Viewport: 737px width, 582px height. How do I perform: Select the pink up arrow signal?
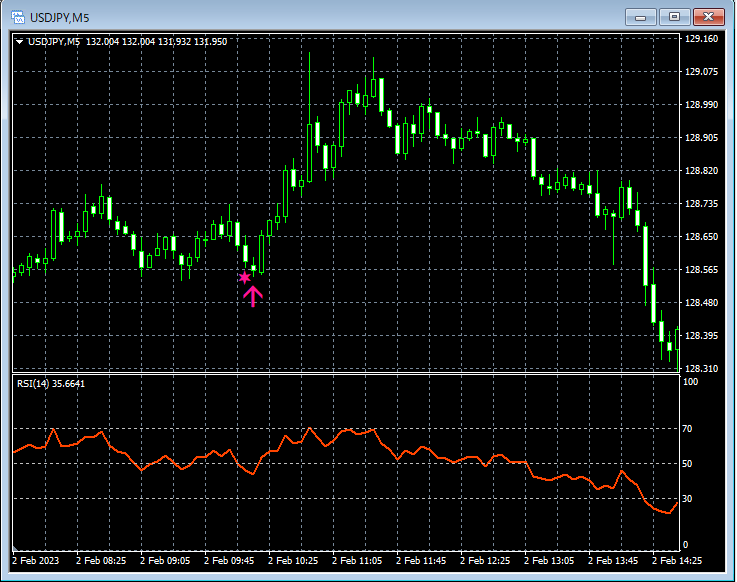[x=253, y=296]
